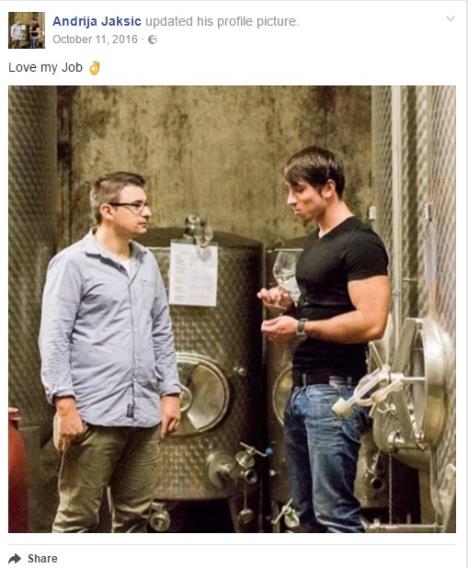
Task: Click the red container at photo edge
Action: pos(17,470)
